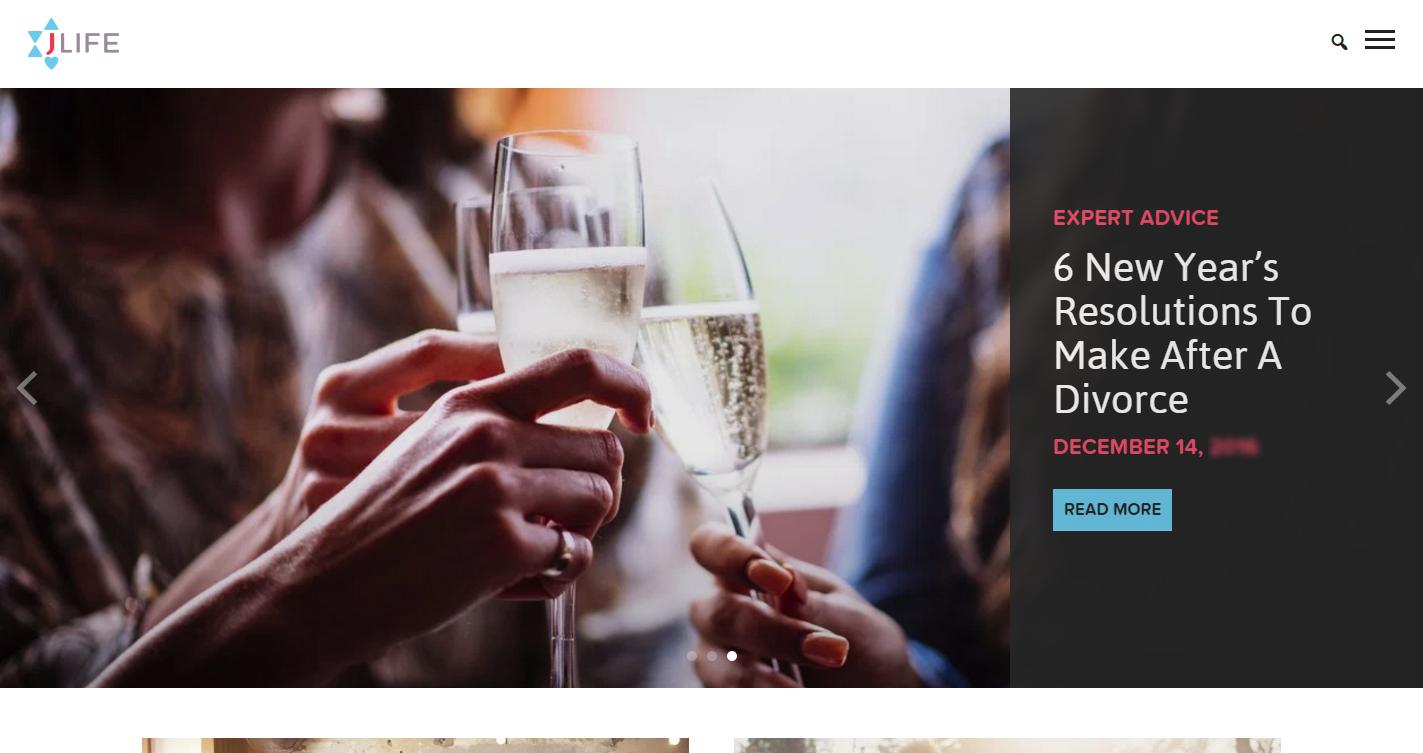Click the champagne glasses hero image
This screenshot has width=1423, height=753.
pos(505,388)
